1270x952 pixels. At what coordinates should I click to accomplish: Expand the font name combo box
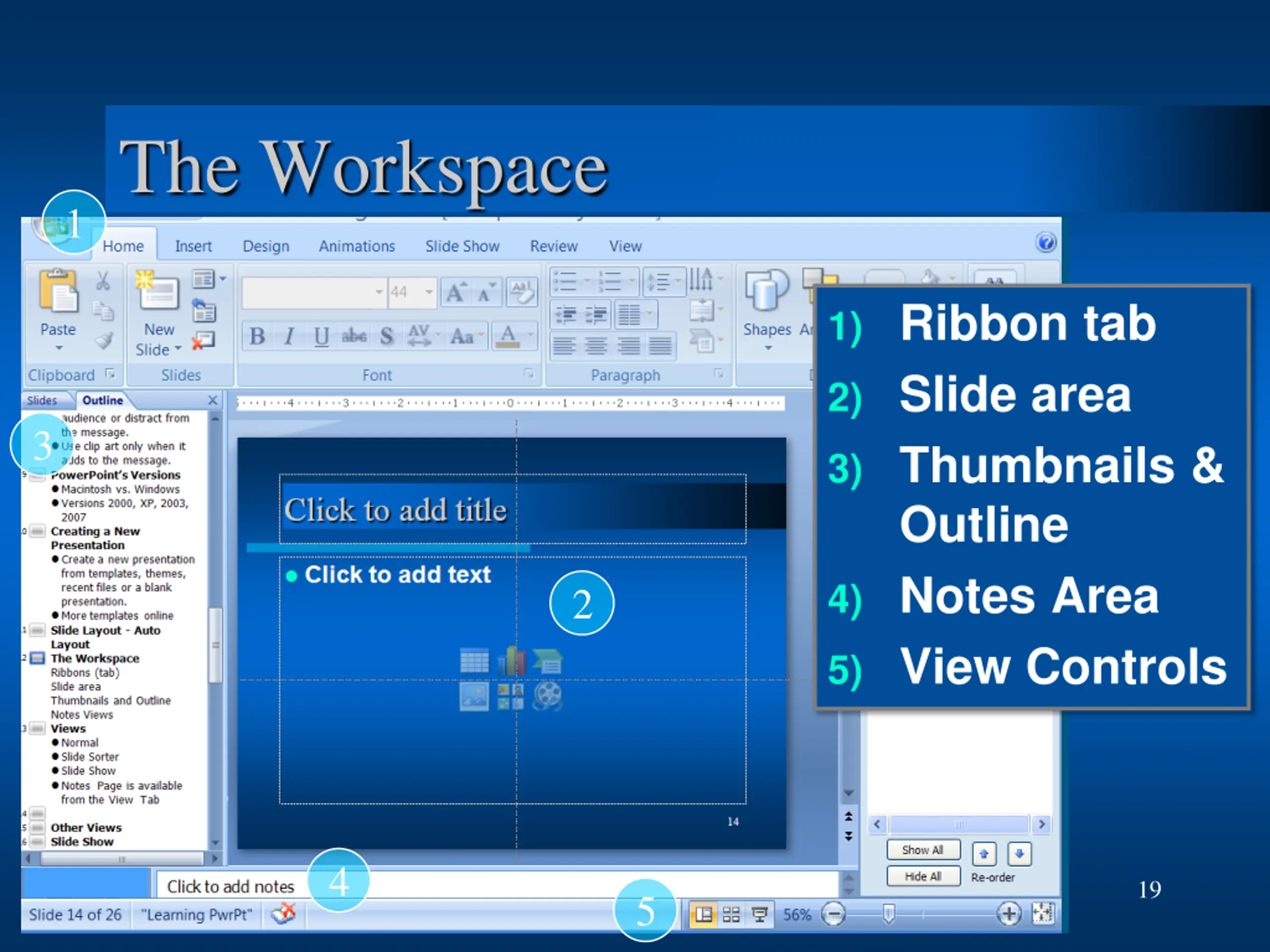(379, 292)
